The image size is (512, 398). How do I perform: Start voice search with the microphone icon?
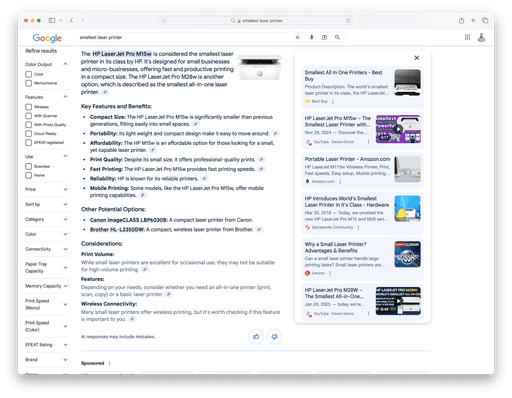pyautogui.click(x=311, y=37)
